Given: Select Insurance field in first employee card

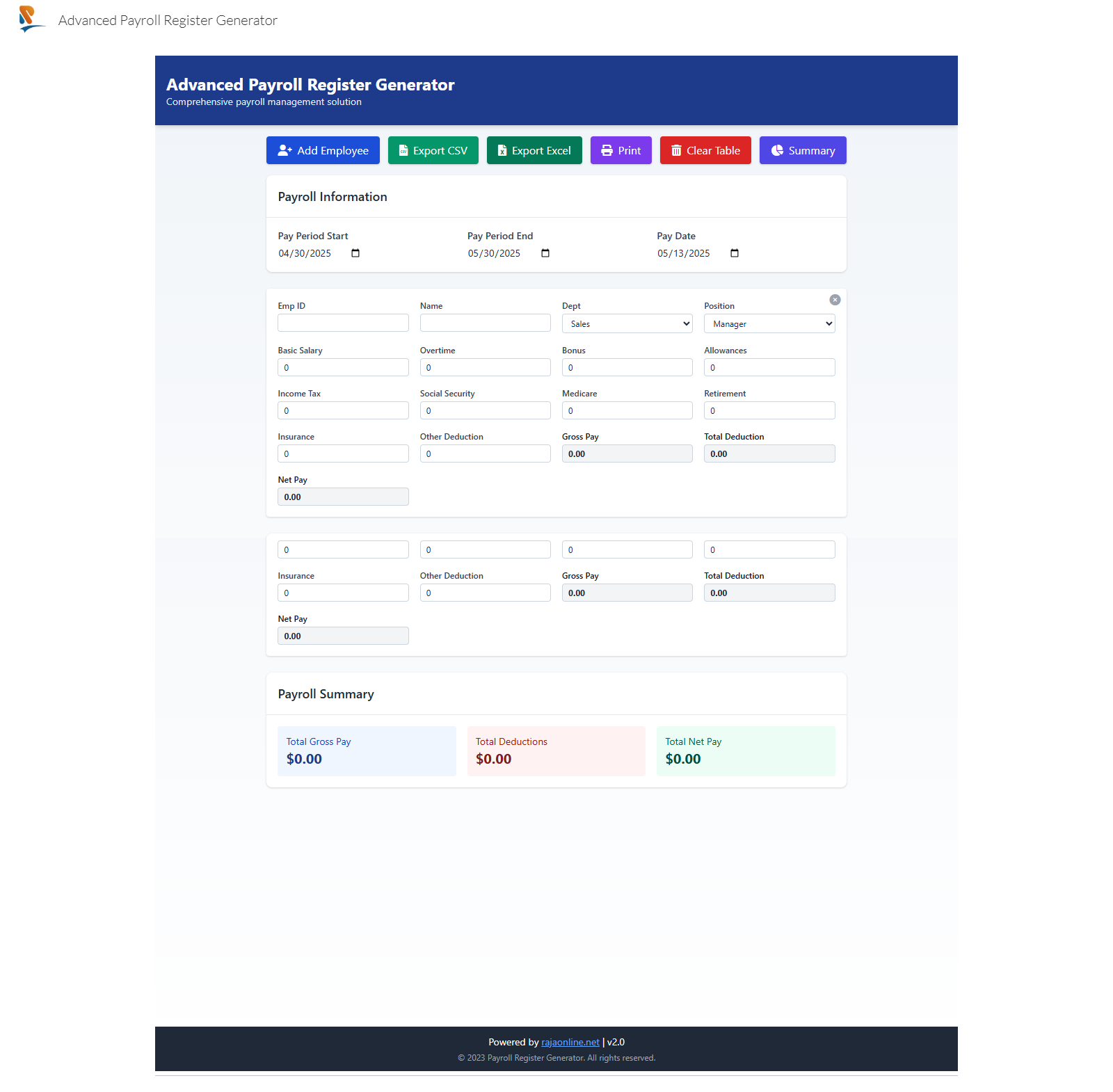Looking at the screenshot, I should (x=343, y=453).
